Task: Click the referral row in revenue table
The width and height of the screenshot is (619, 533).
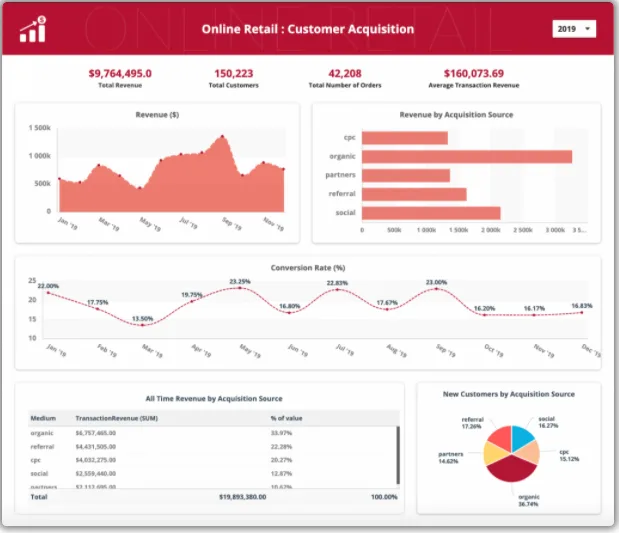Action: coord(212,447)
